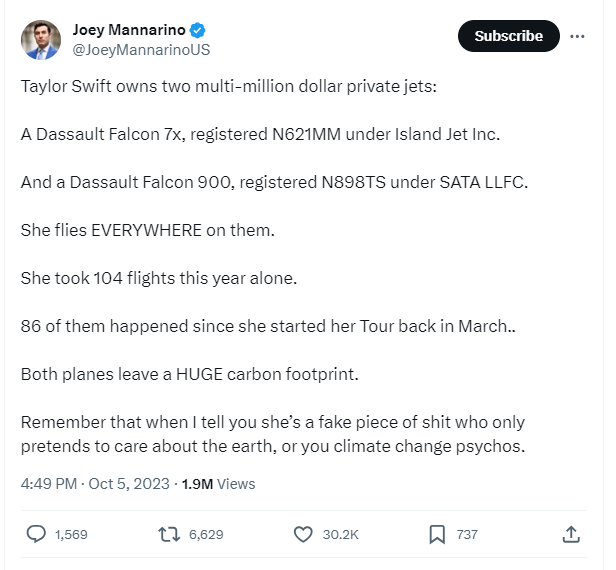Click the 737 bookmarks count
This screenshot has width=616, height=570.
pos(467,535)
